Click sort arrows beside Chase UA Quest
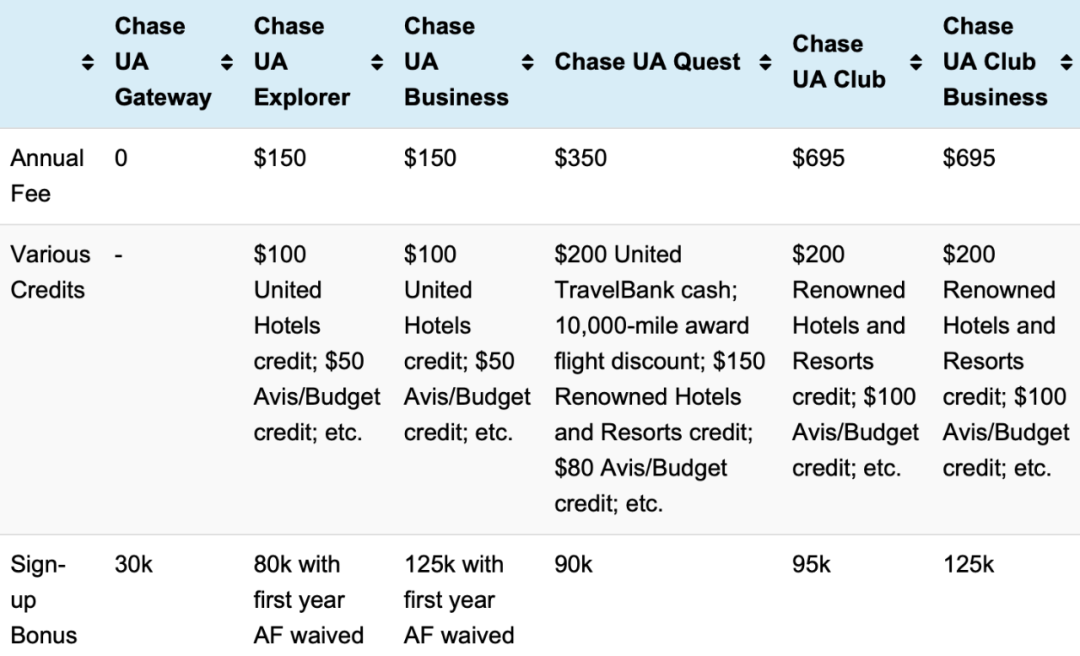1080x656 pixels. click(x=765, y=62)
